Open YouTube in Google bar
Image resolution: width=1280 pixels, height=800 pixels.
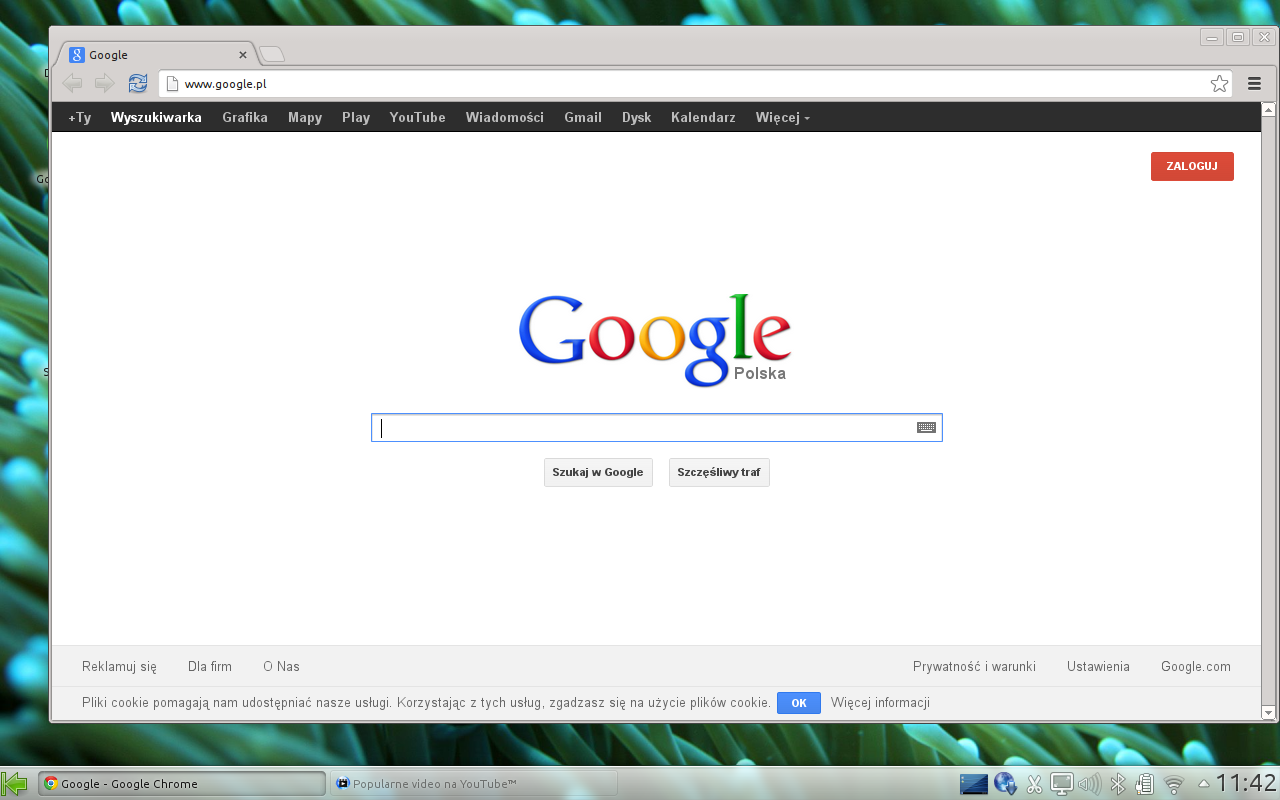[418, 117]
